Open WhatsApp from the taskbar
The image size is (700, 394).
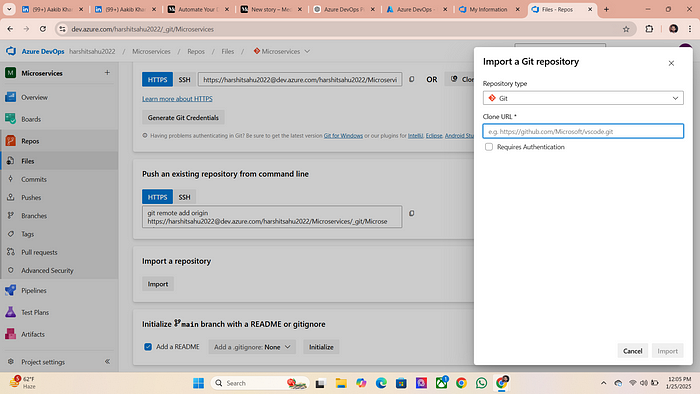click(x=481, y=383)
